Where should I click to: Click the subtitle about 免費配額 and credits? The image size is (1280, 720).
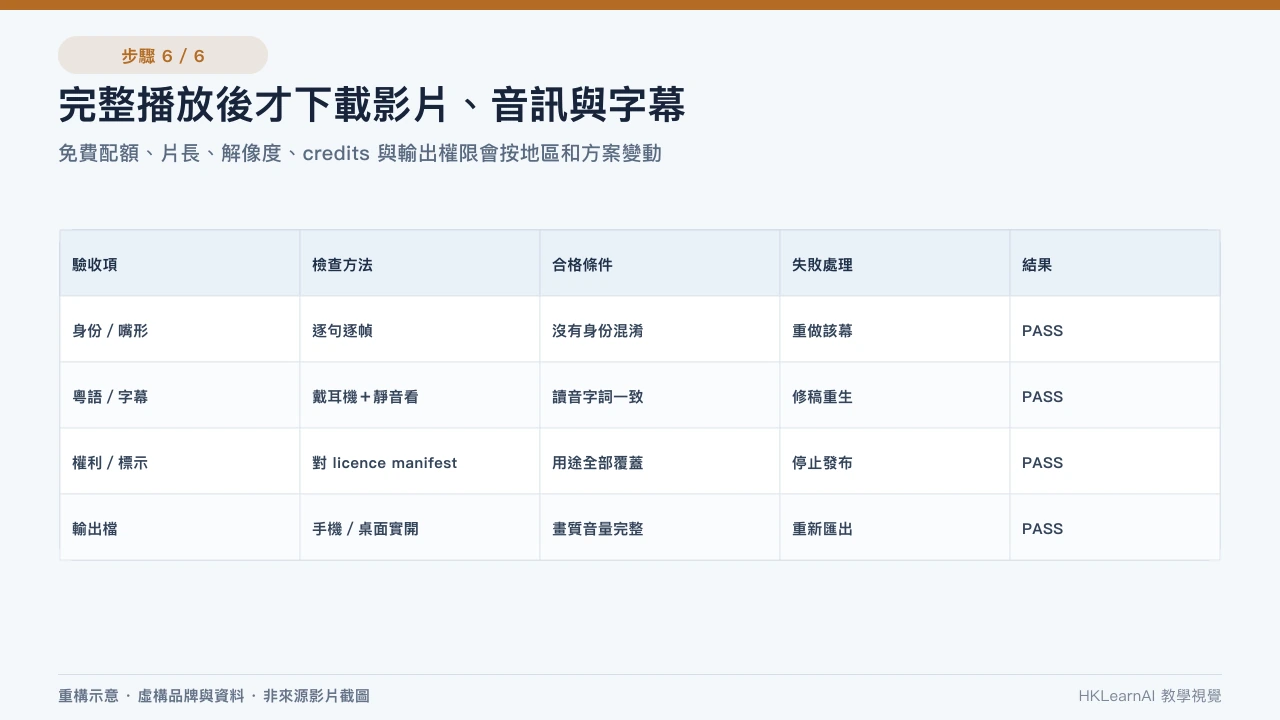[x=360, y=154]
